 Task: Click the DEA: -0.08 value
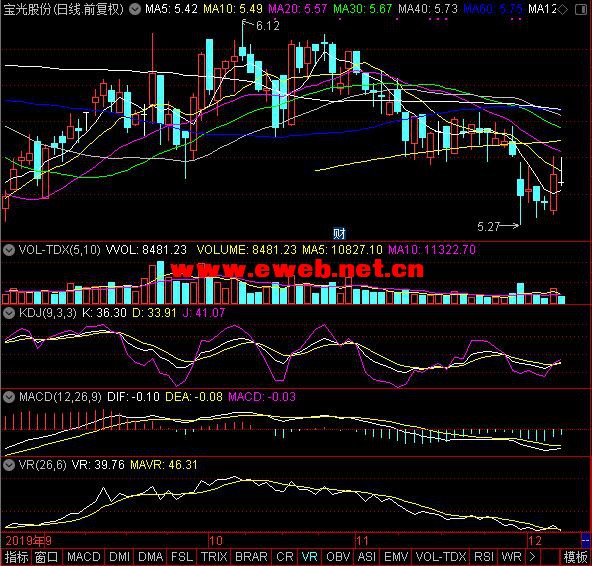click(x=194, y=397)
